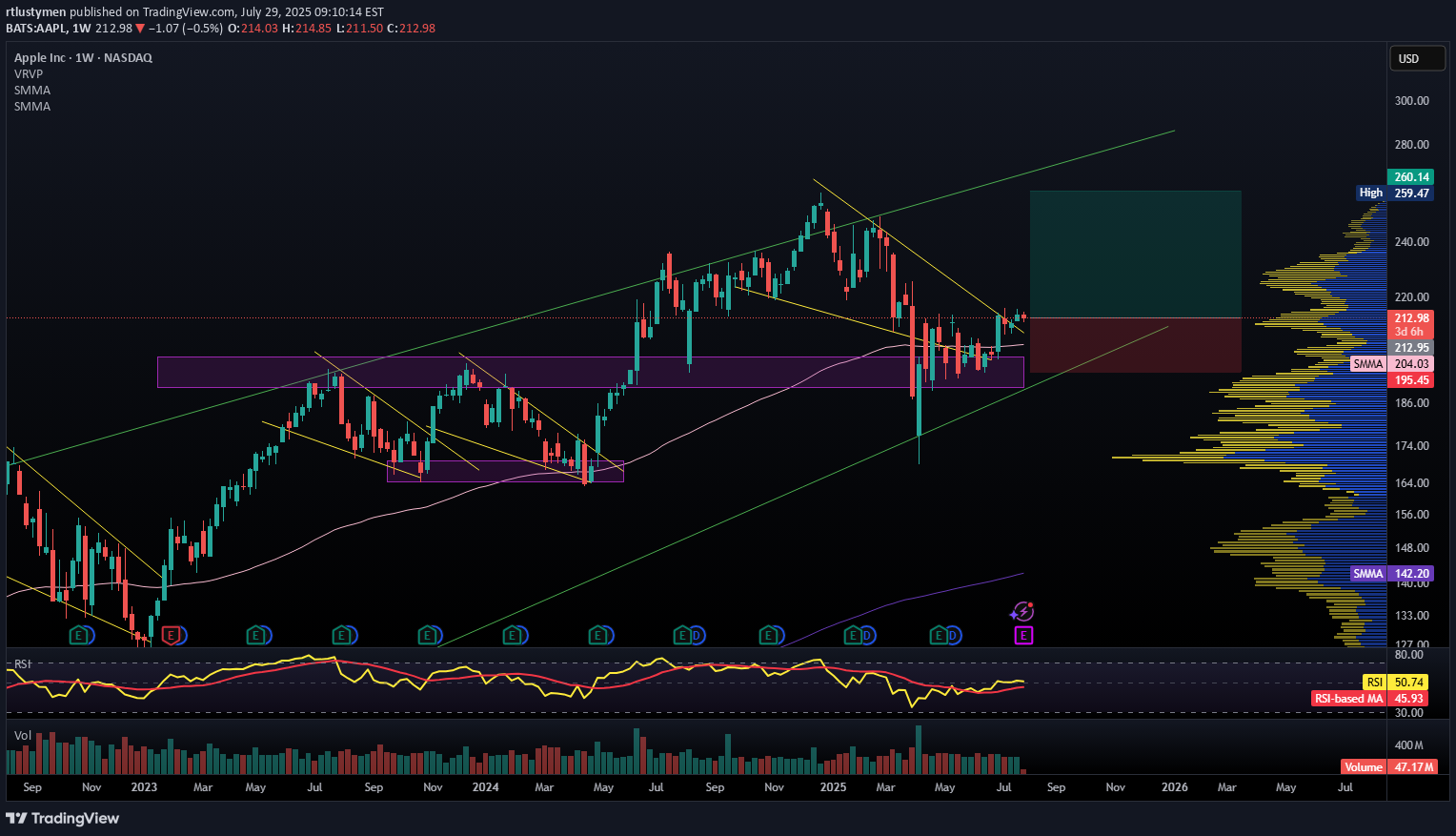The height and width of the screenshot is (836, 1456).
Task: Click the rtlustymen author name
Action: tap(35, 11)
